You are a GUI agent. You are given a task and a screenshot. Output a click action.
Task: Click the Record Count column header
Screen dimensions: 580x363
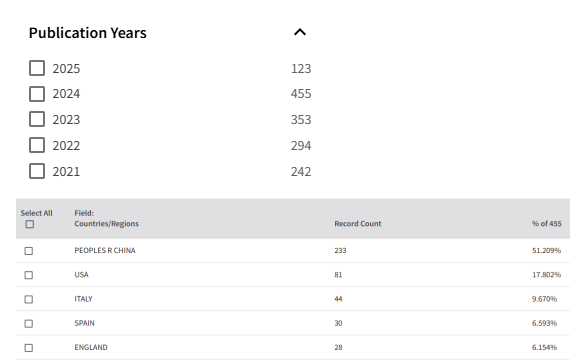(358, 223)
